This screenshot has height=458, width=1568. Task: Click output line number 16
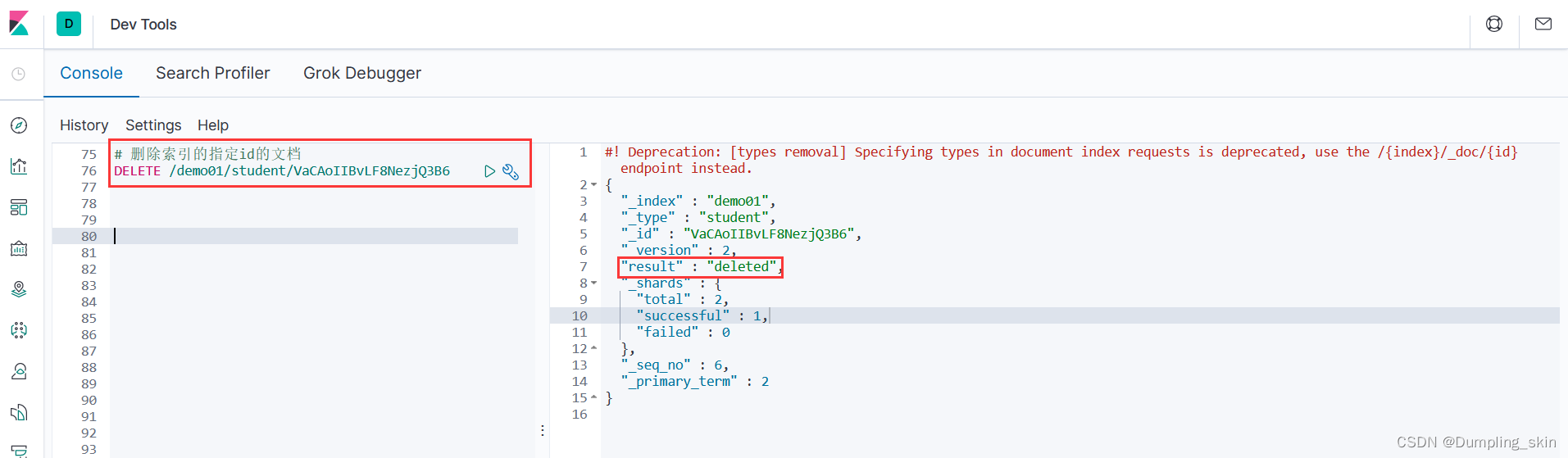pos(579,415)
